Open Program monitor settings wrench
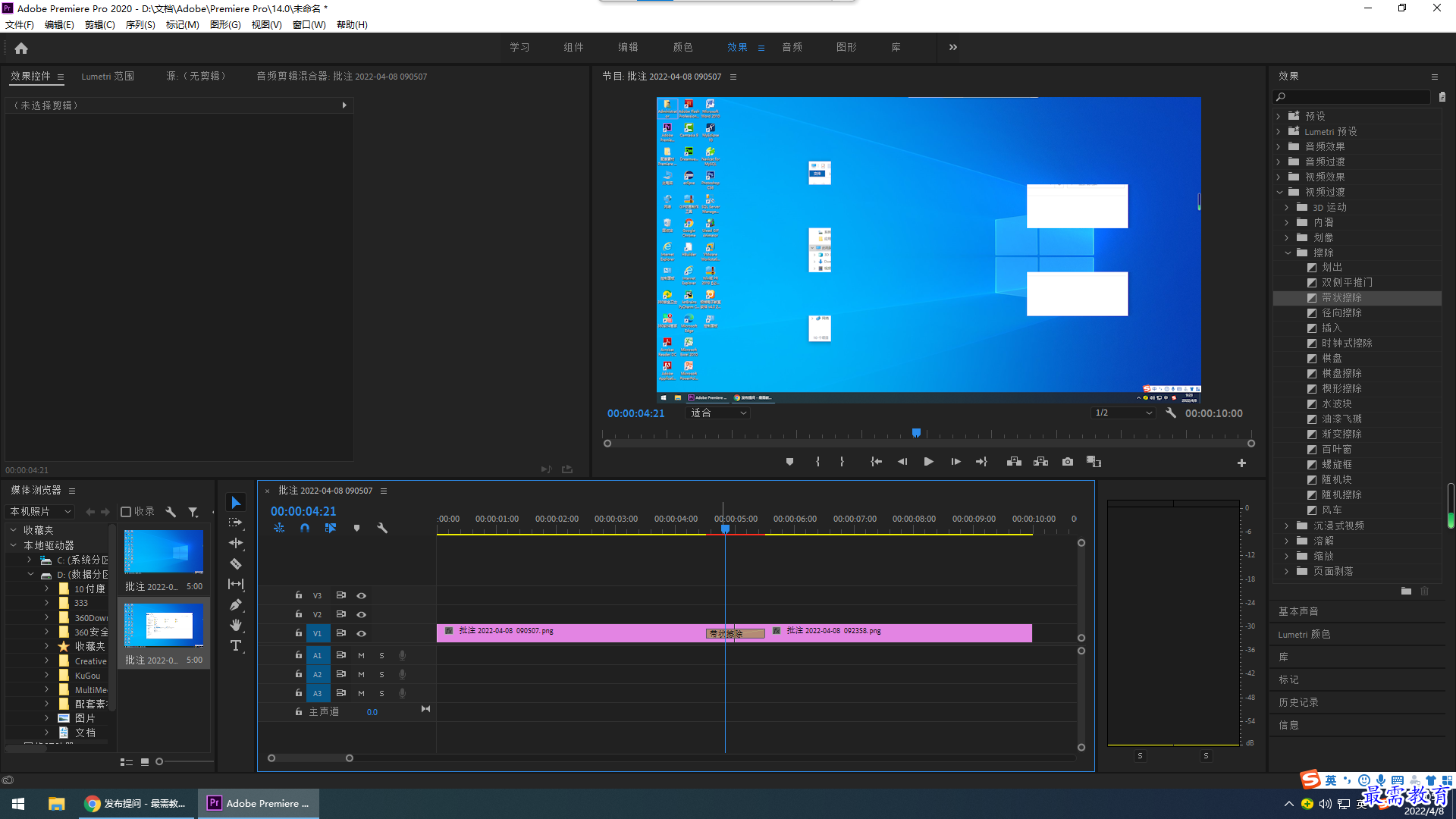 coord(1171,413)
